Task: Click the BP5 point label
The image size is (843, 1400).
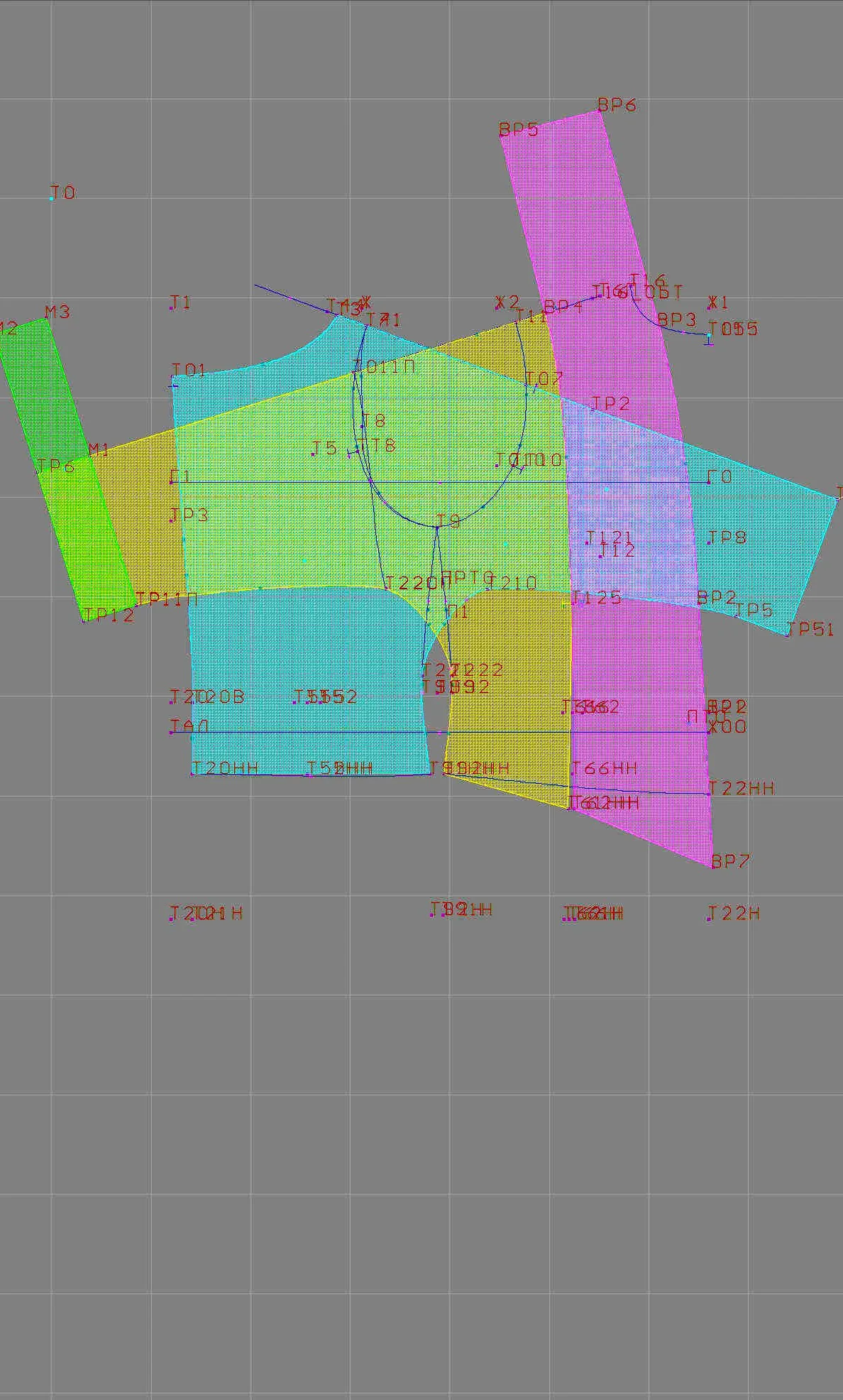Action: point(519,129)
